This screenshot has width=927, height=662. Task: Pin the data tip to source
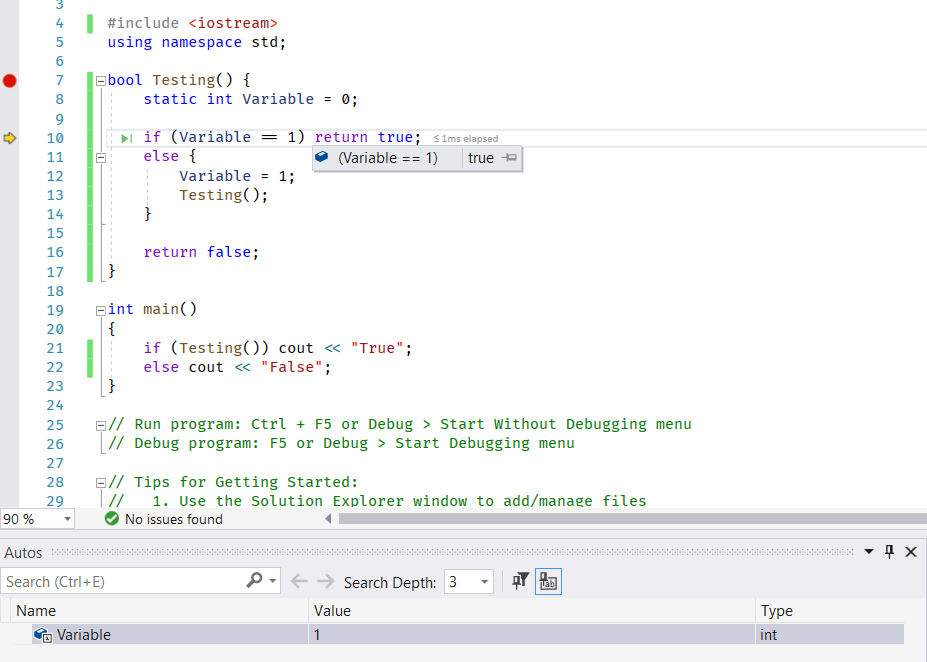click(509, 158)
